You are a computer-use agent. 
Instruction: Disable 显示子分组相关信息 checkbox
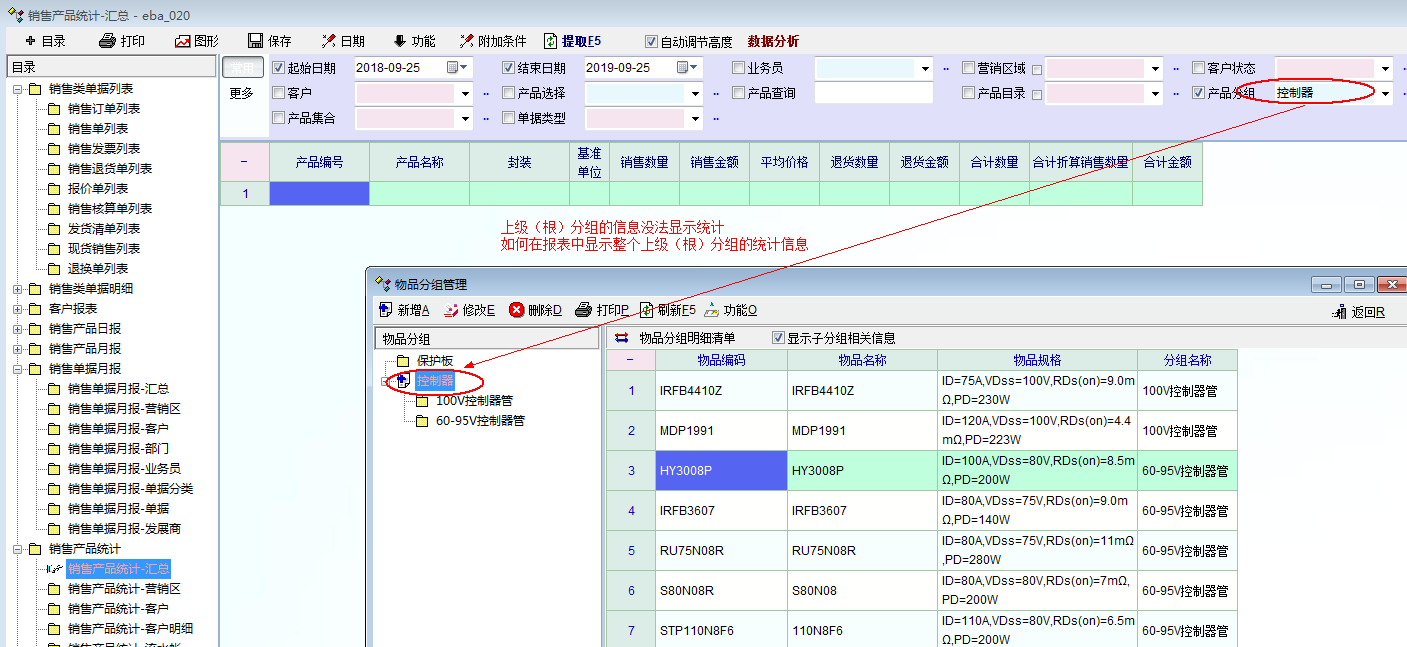point(779,338)
